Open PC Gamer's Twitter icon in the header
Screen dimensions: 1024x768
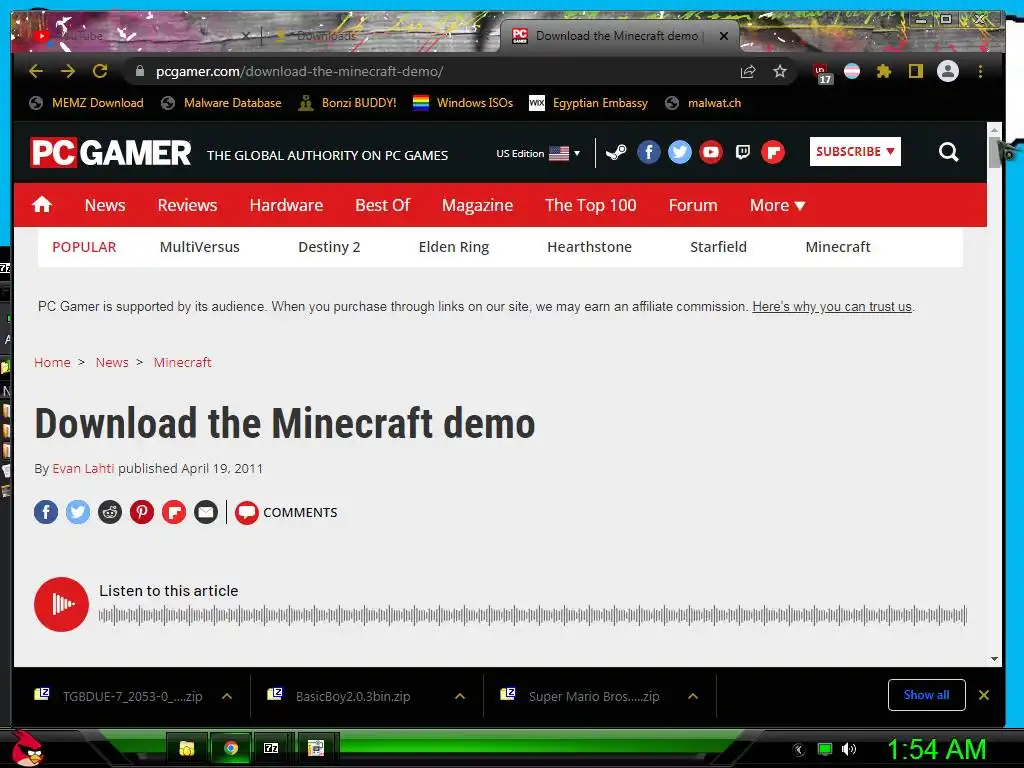pyautogui.click(x=680, y=153)
